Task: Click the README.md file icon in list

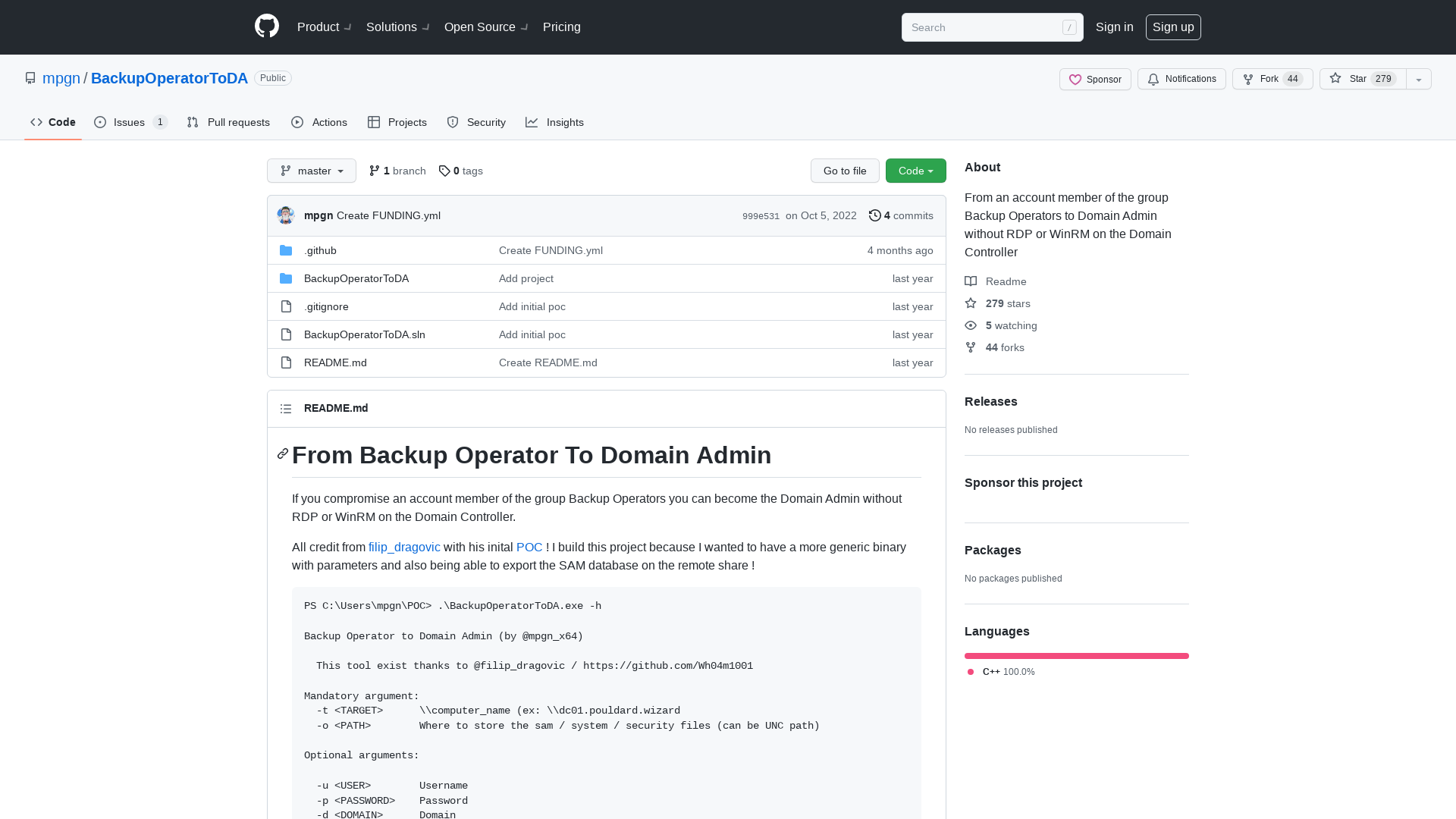Action: click(286, 362)
